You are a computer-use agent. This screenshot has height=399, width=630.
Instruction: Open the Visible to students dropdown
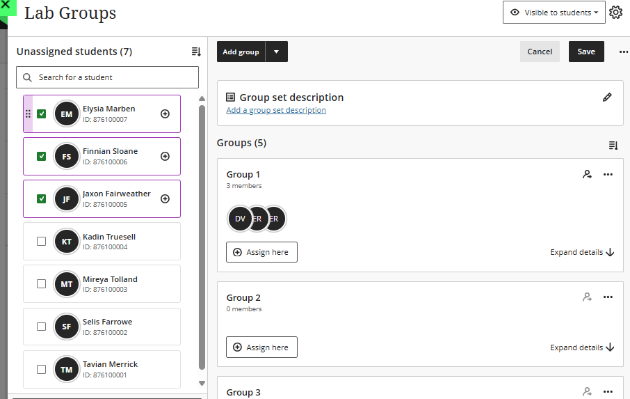554,12
